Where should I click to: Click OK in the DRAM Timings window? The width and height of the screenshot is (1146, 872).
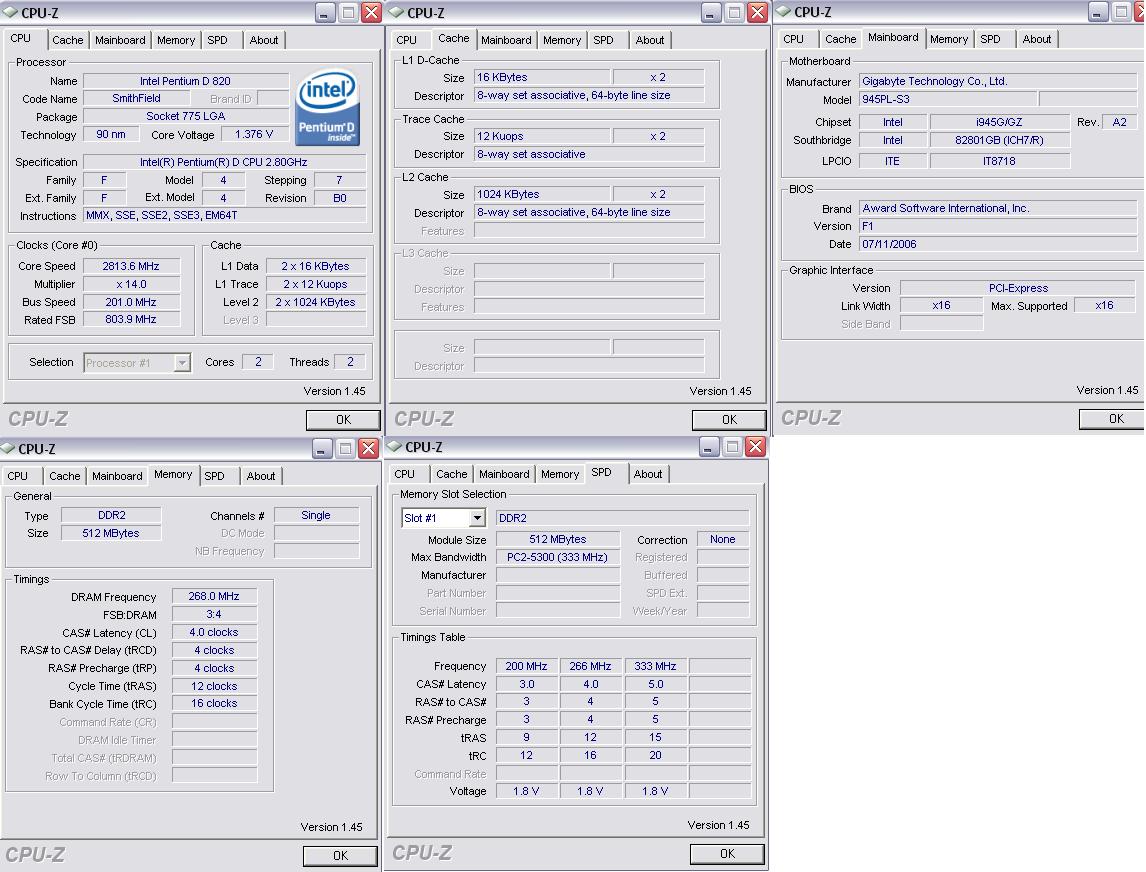[341, 855]
